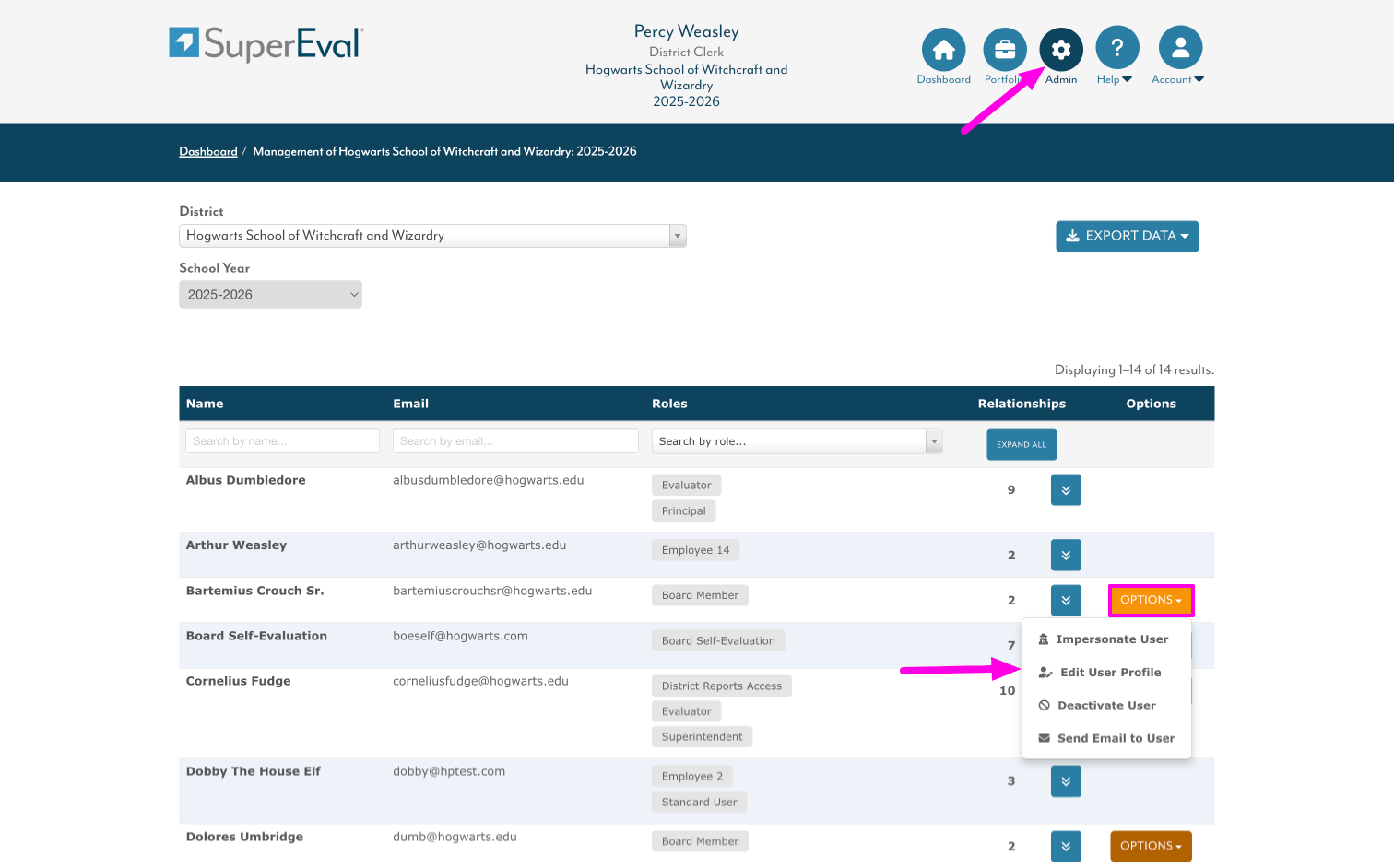Click the Expand All button
1394x868 pixels.
pos(1022,444)
